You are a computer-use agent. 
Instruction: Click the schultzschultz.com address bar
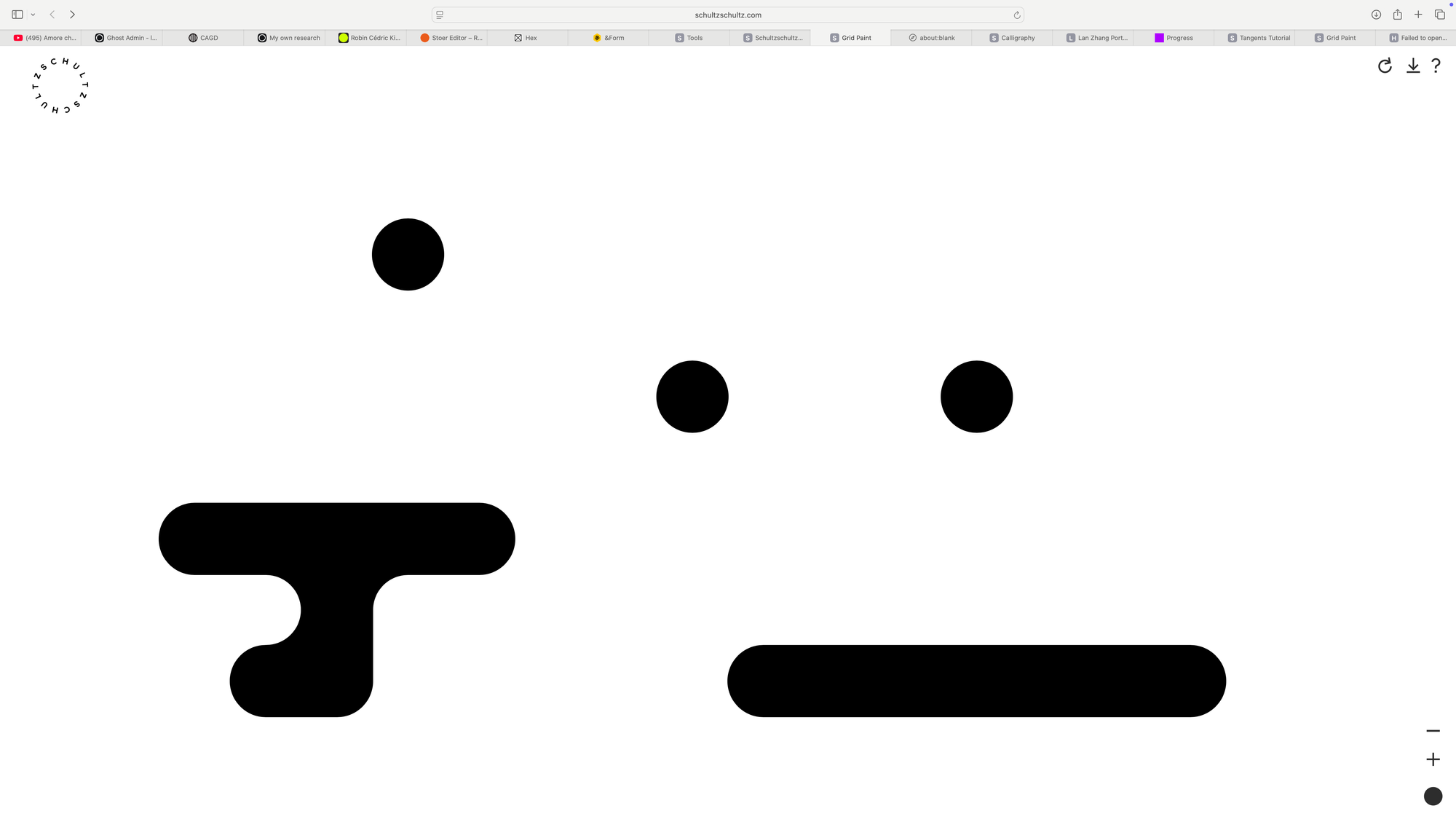point(727,15)
